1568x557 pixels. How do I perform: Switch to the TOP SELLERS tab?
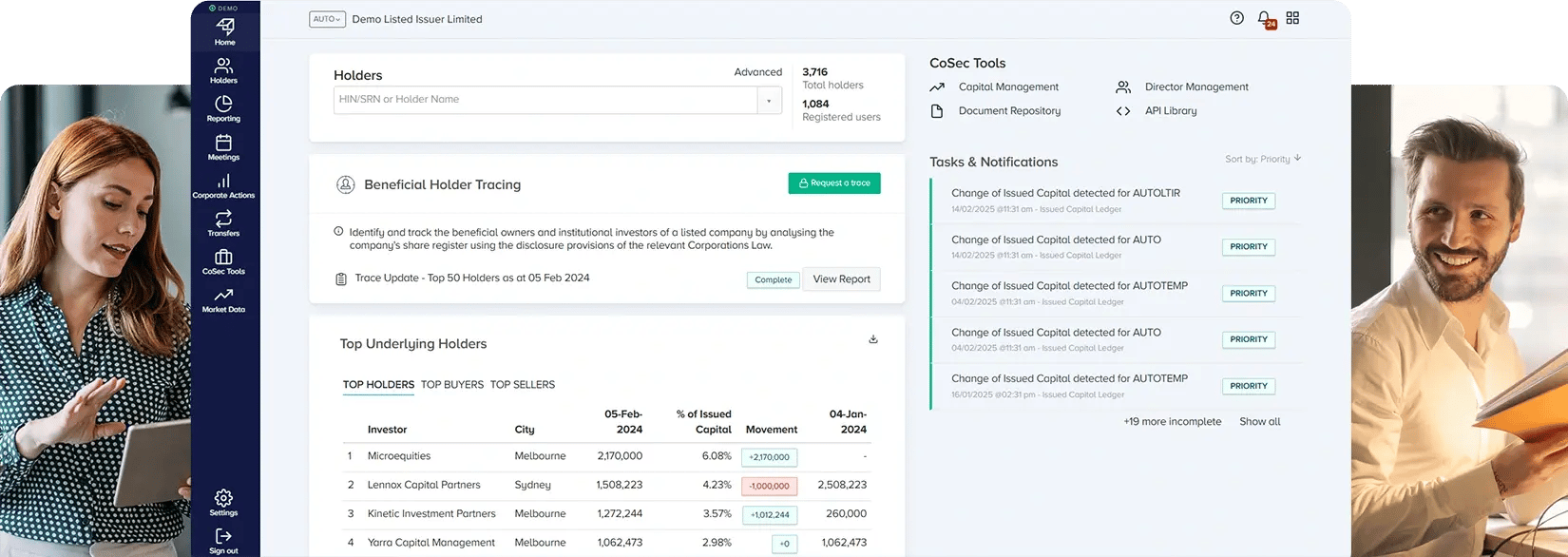pyautogui.click(x=523, y=385)
